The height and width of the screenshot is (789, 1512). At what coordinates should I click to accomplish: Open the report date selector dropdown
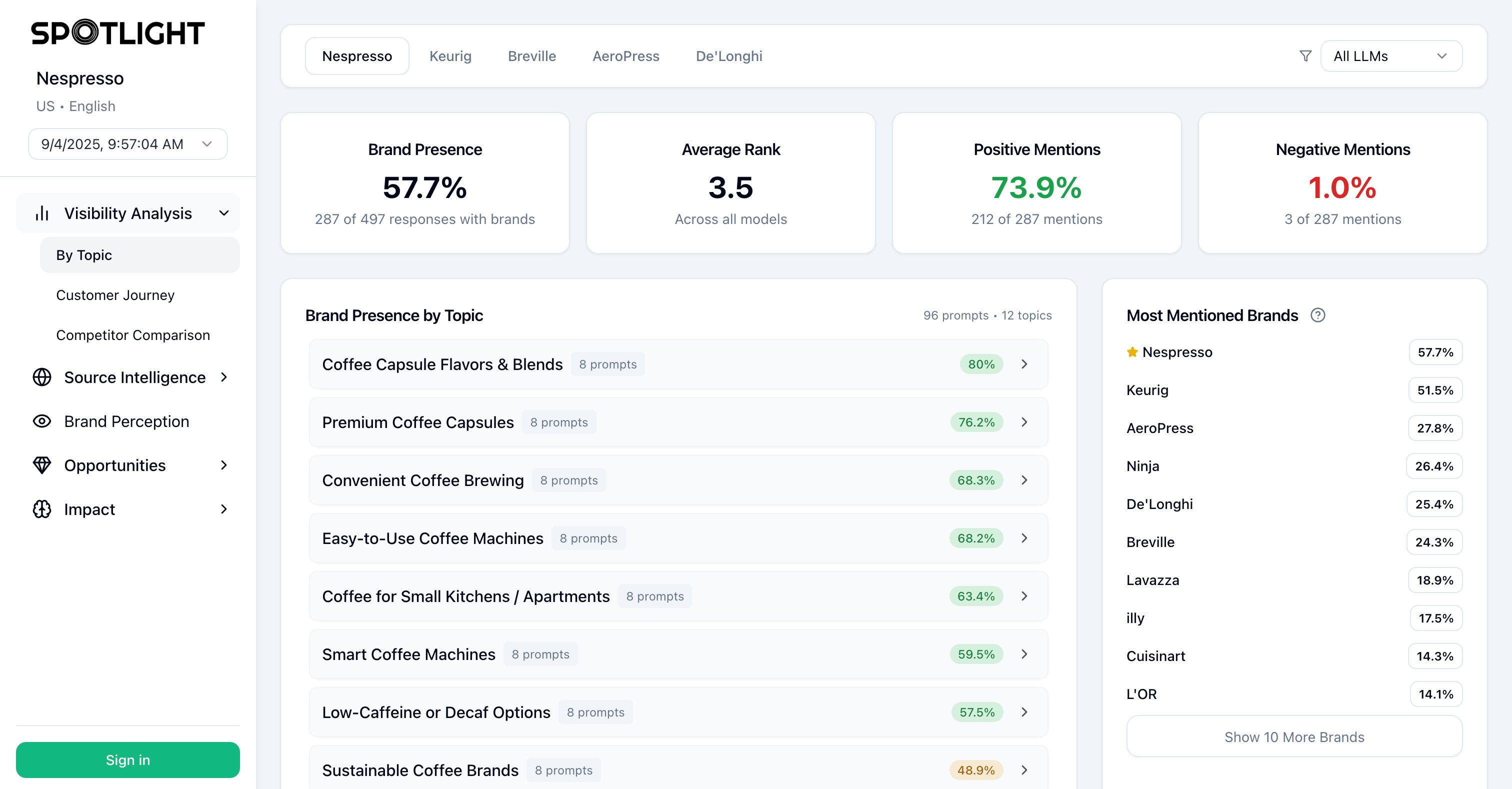click(127, 144)
